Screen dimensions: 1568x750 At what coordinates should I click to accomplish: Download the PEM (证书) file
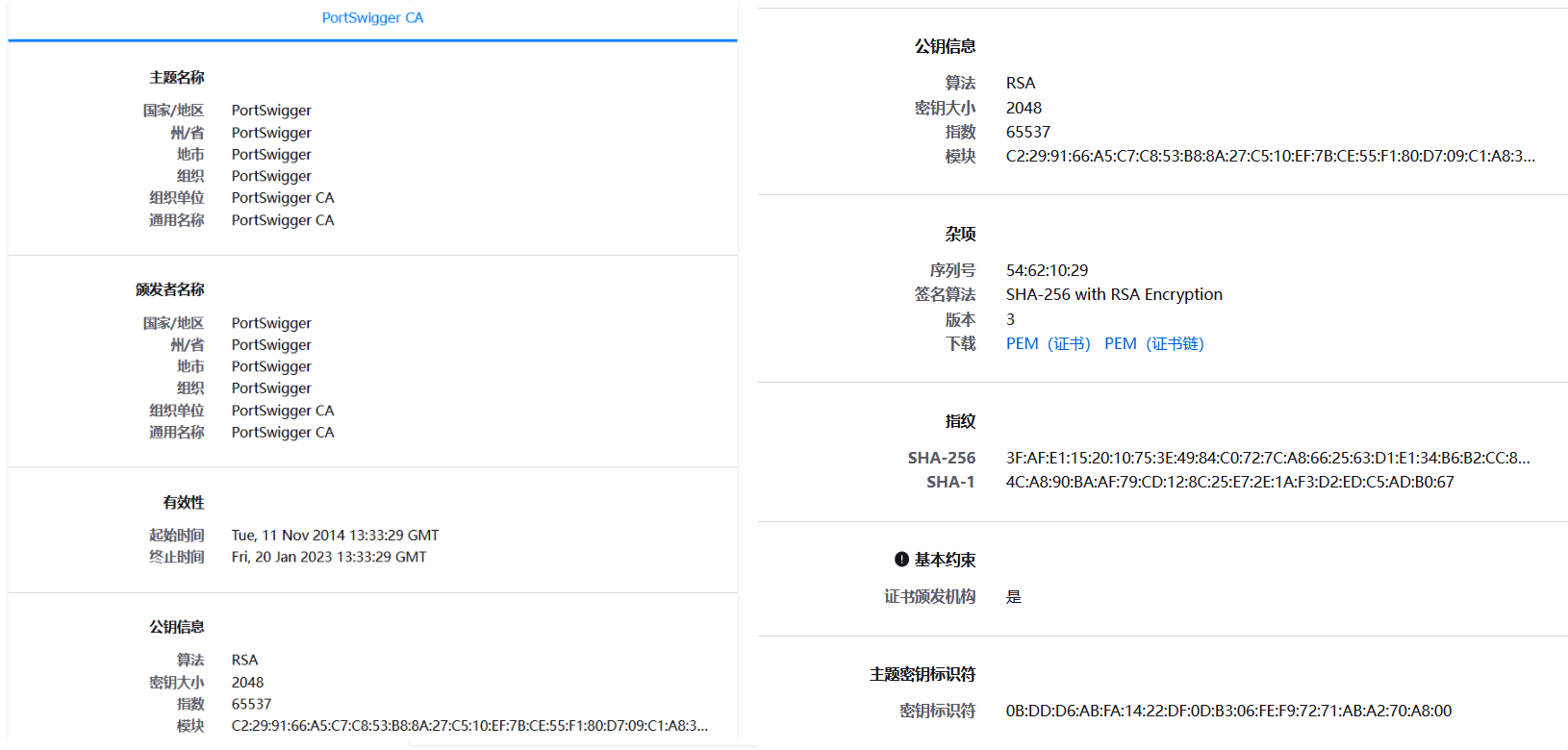pyautogui.click(x=1049, y=343)
